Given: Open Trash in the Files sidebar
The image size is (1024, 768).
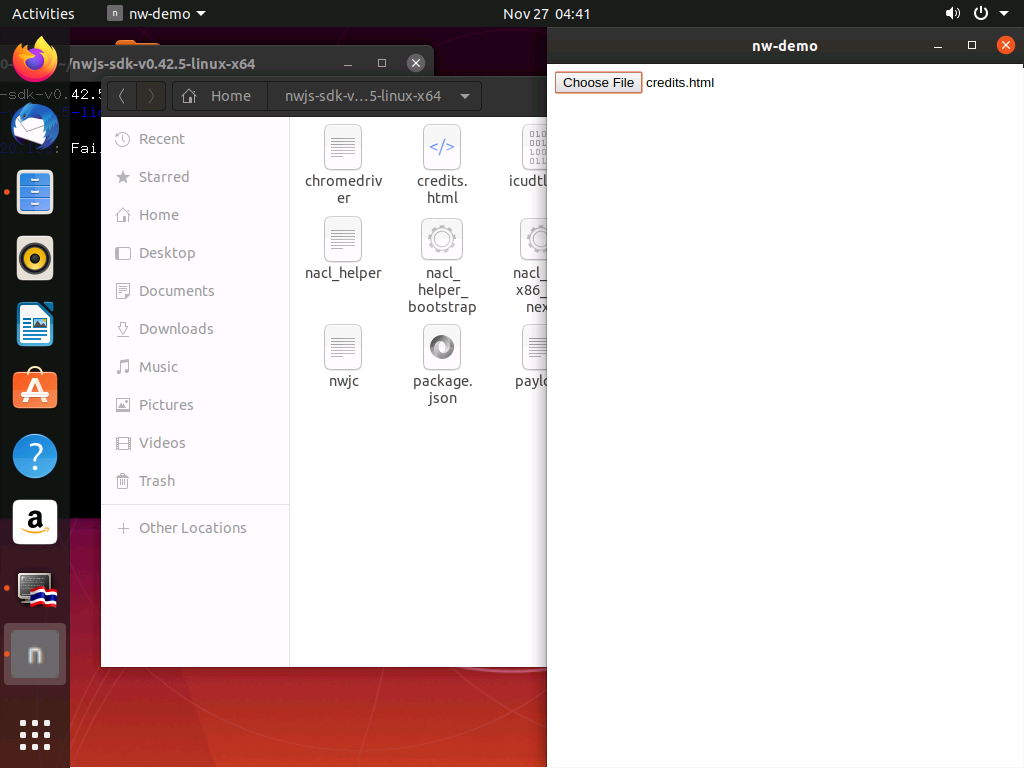Looking at the screenshot, I should [195, 481].
